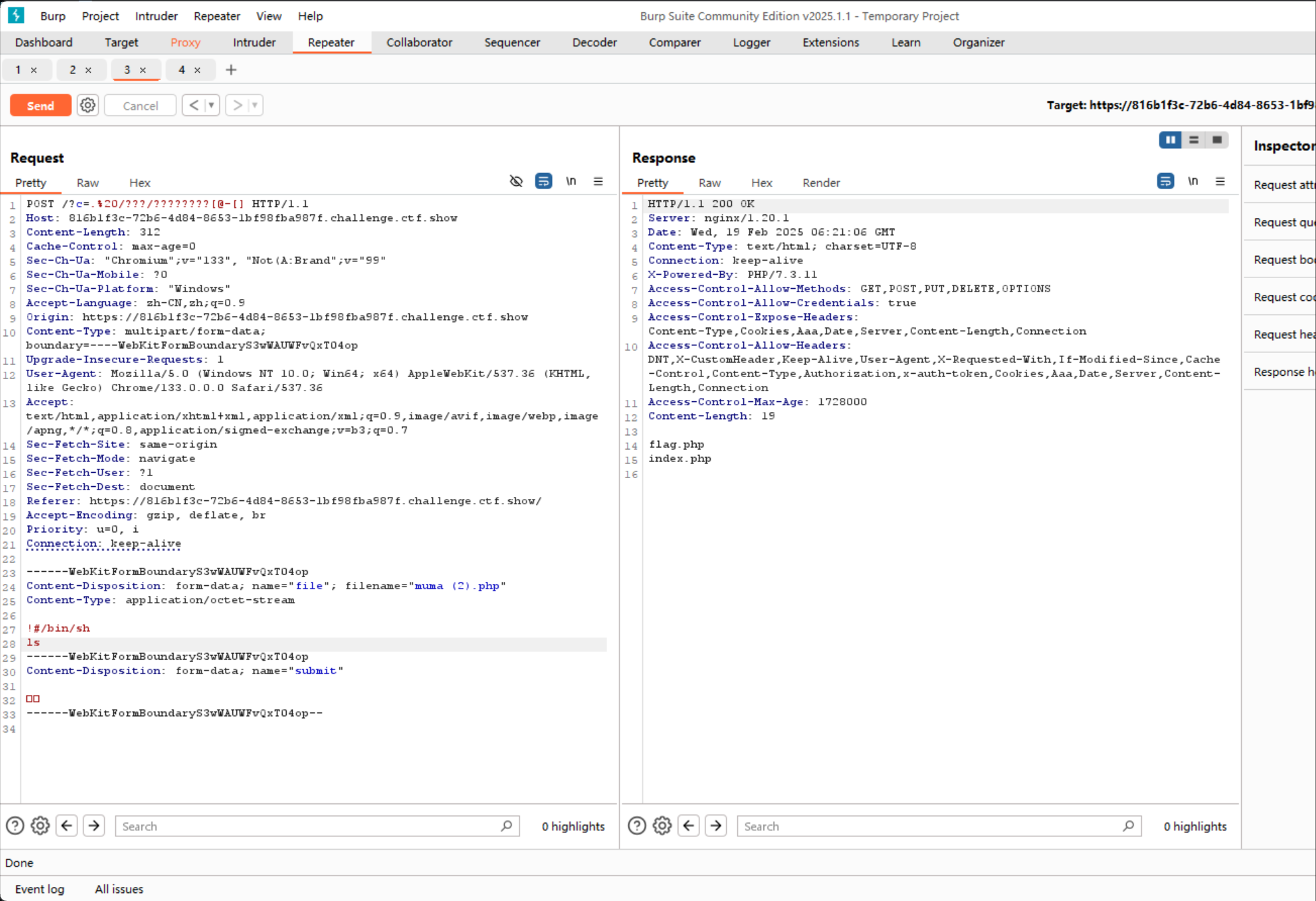
Task: Click the Repeater send settings gear icon
Action: (x=88, y=105)
